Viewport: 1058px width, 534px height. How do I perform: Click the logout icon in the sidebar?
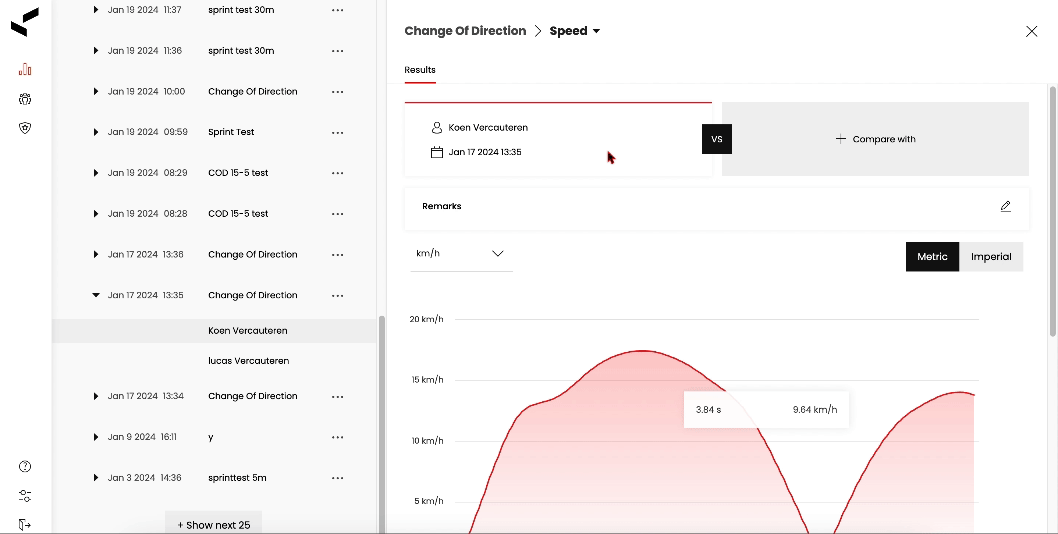pyautogui.click(x=25, y=525)
